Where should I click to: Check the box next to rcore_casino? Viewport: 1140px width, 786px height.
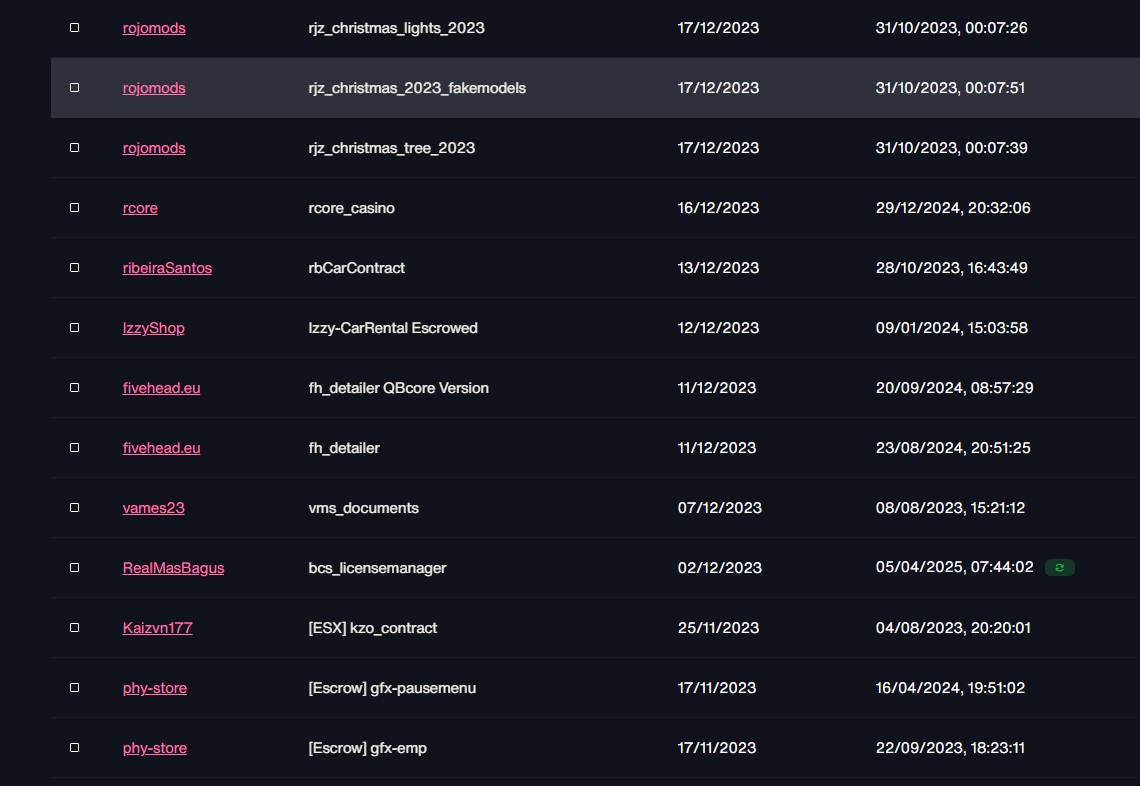tap(74, 208)
